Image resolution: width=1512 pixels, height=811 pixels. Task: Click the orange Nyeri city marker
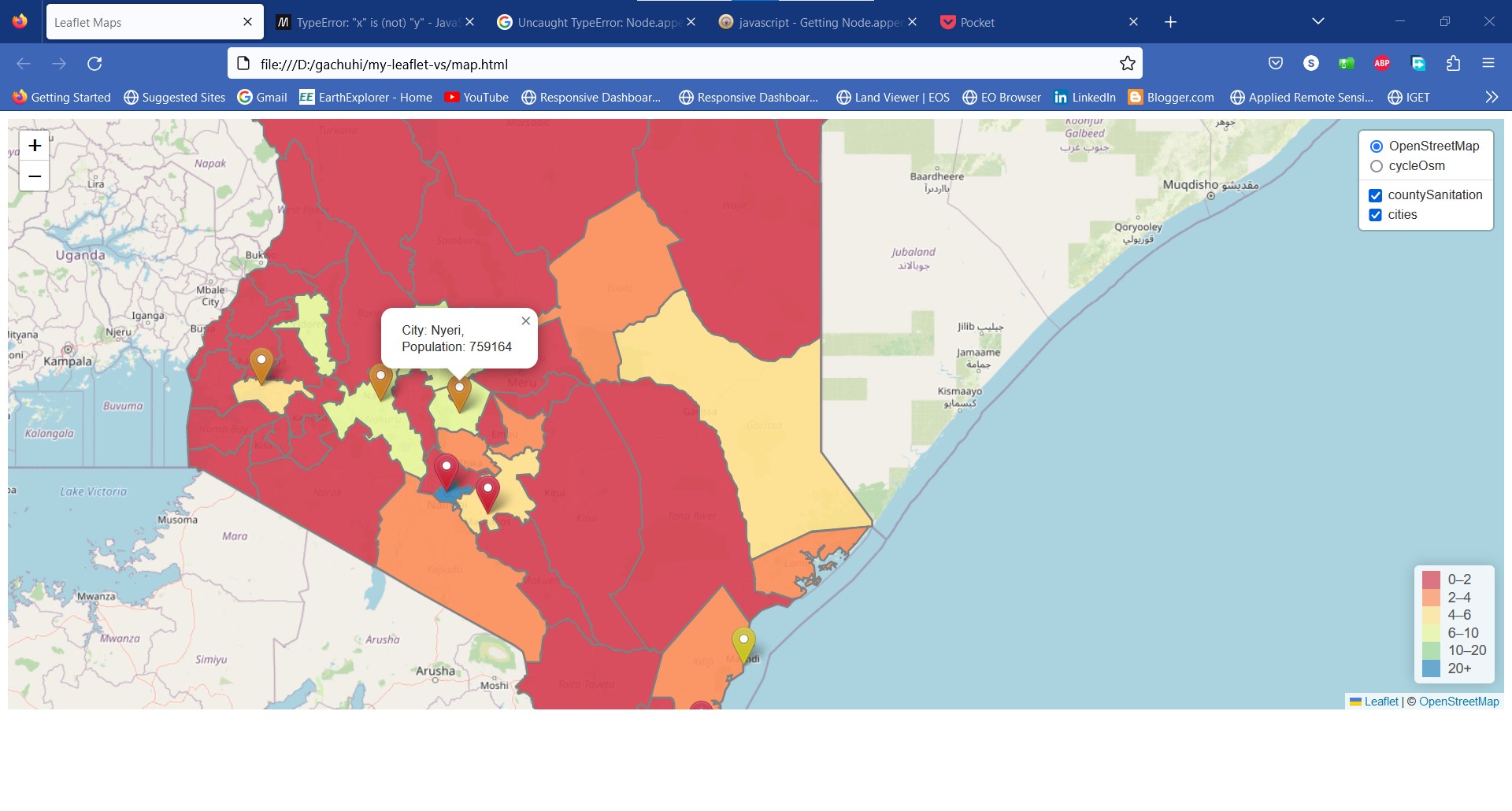(x=459, y=391)
